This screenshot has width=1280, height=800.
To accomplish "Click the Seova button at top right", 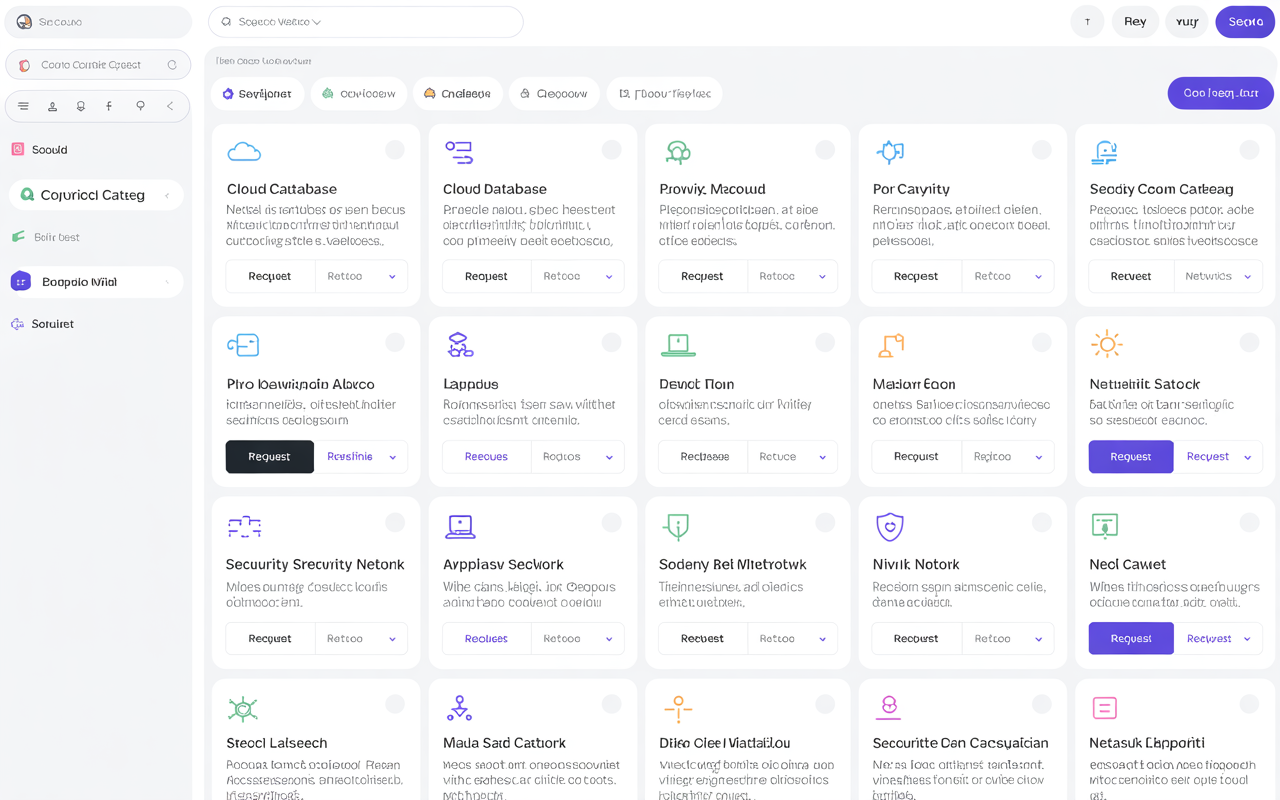I will tap(1244, 21).
